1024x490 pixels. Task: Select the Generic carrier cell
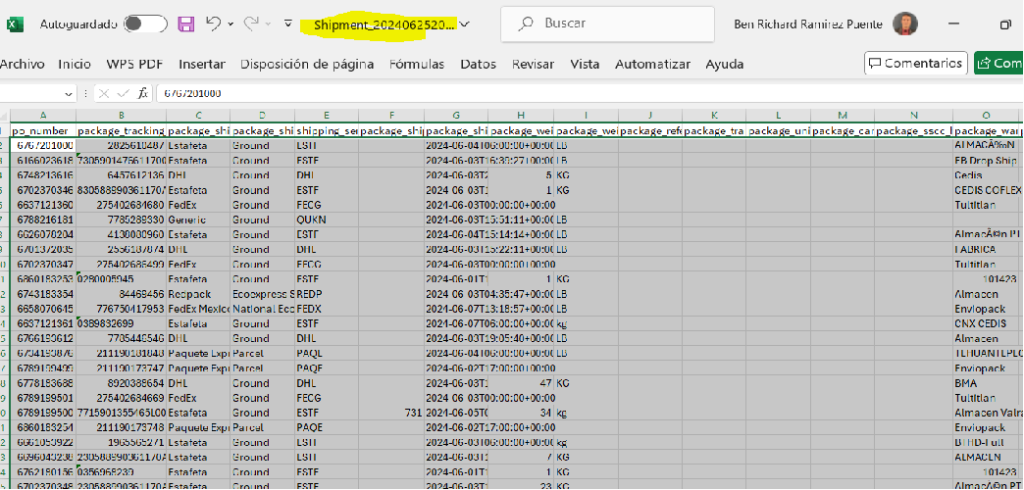tap(199, 220)
